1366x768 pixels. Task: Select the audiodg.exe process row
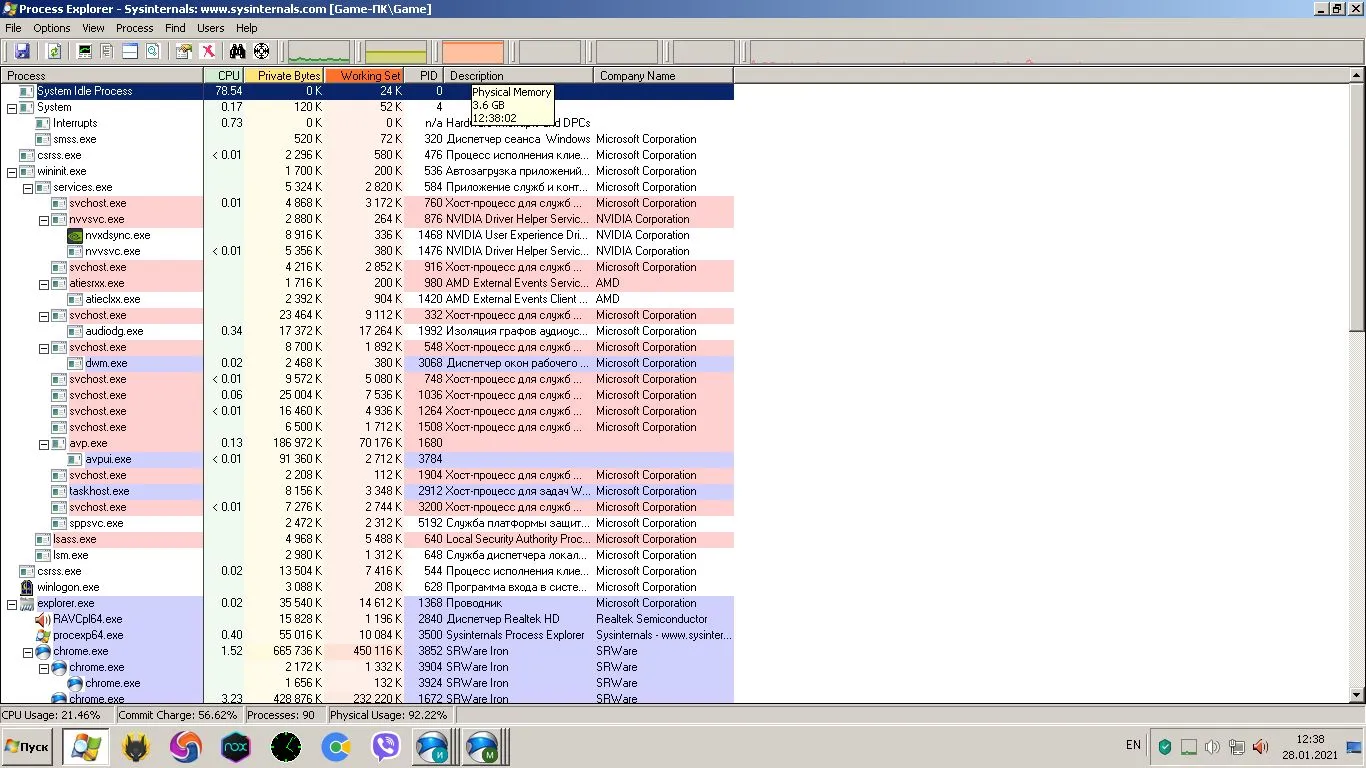point(367,331)
